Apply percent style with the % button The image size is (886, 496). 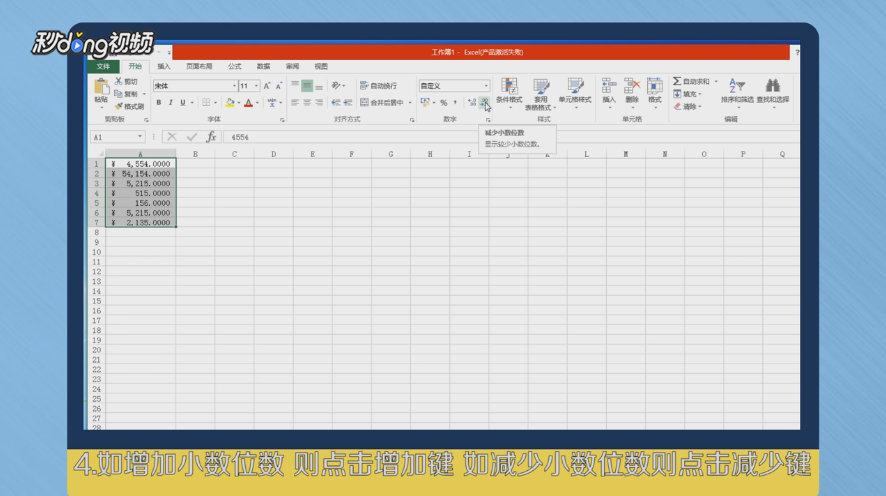444,103
